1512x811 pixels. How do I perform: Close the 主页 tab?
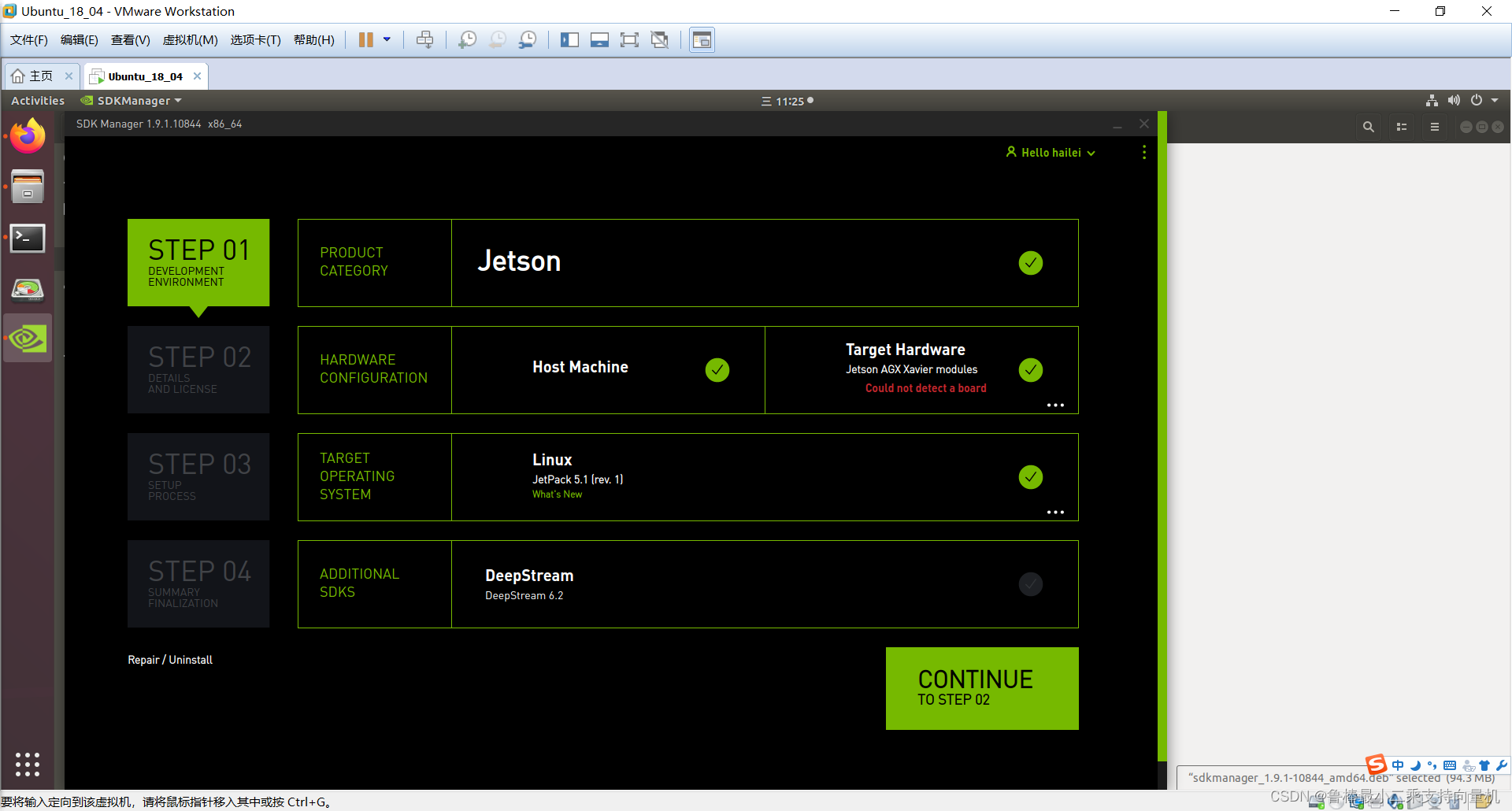[x=69, y=76]
